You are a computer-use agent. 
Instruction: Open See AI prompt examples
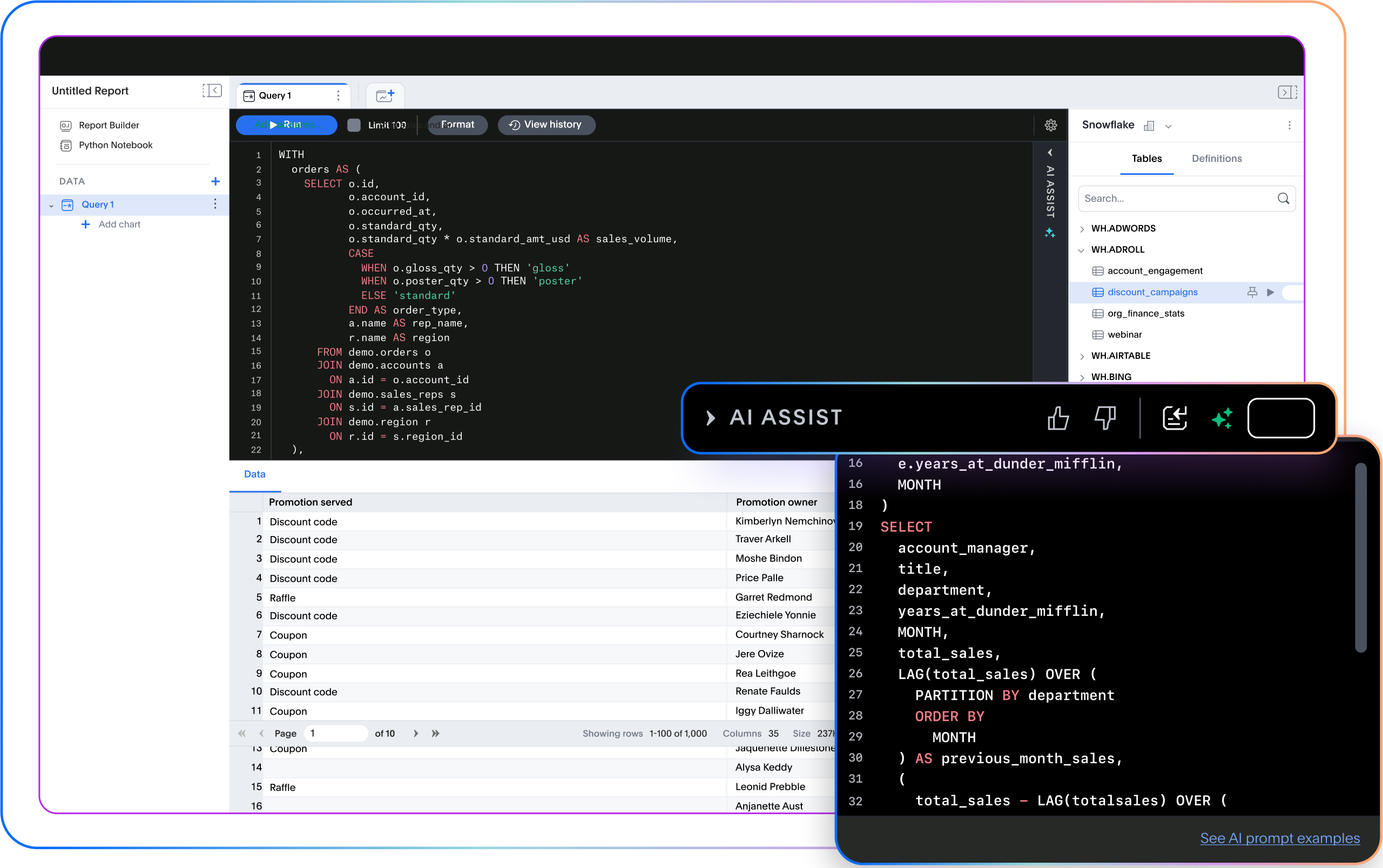click(x=1280, y=838)
